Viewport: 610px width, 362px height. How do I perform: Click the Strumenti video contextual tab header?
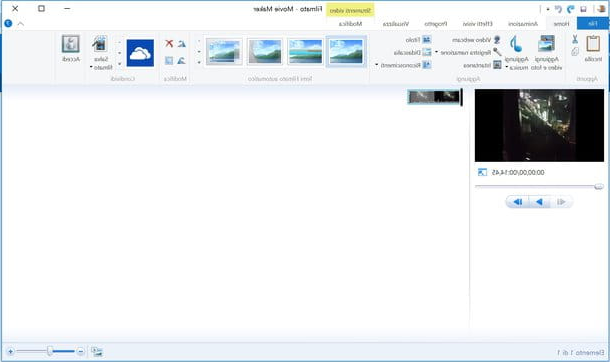click(x=350, y=10)
